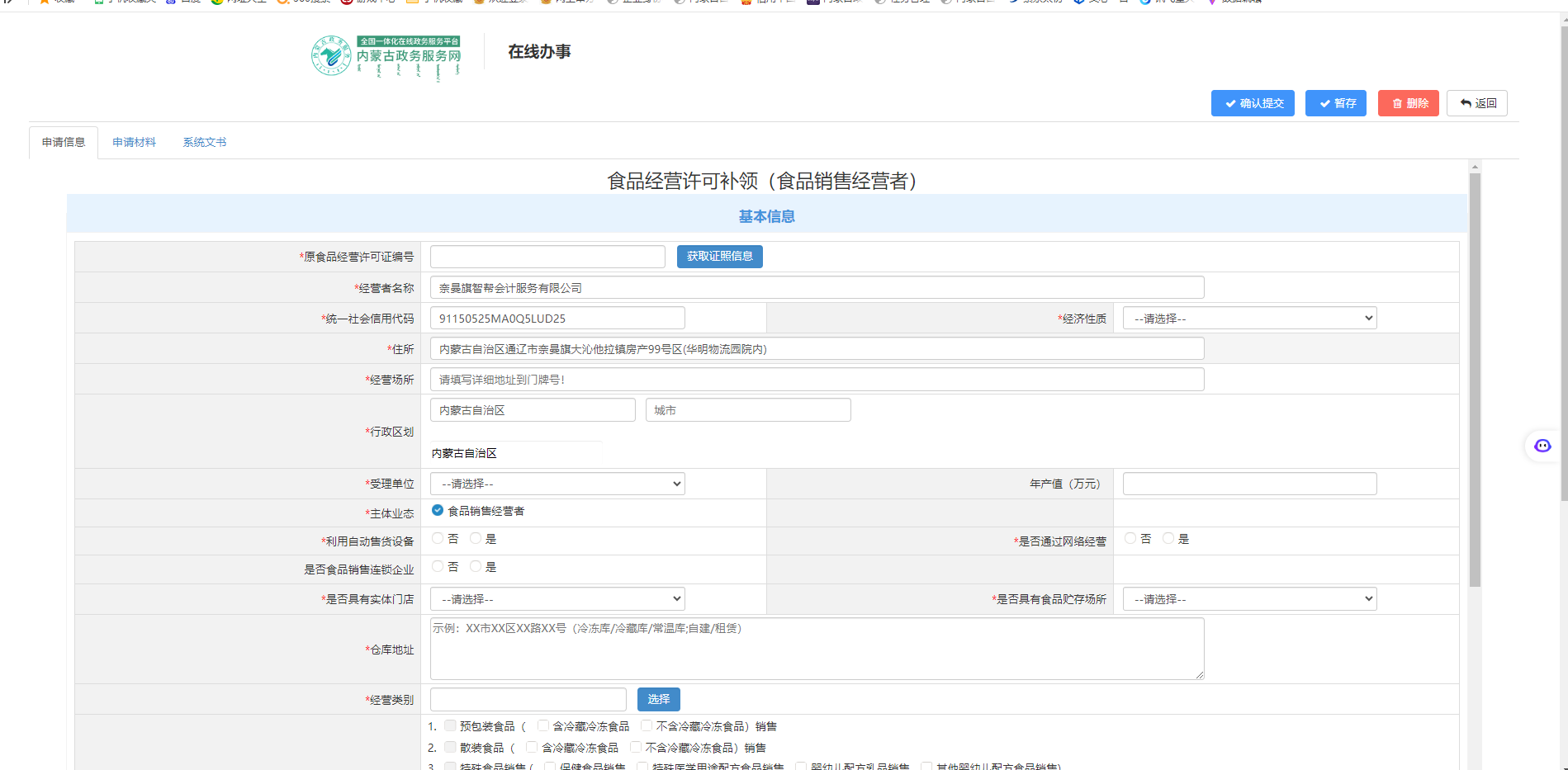Switch to the 申请材料 tab
1568x770 pixels.
pyautogui.click(x=134, y=143)
